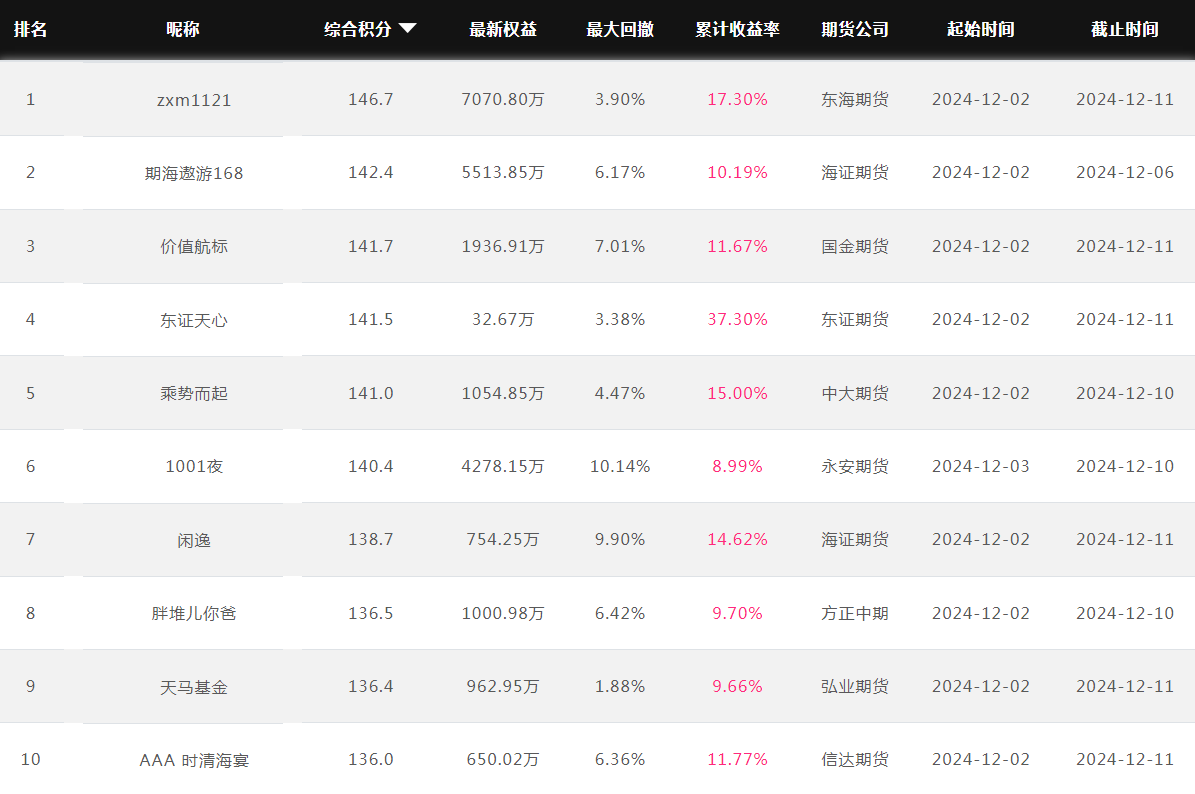
Task: Click the 弘业期货 company cell
Action: [854, 687]
